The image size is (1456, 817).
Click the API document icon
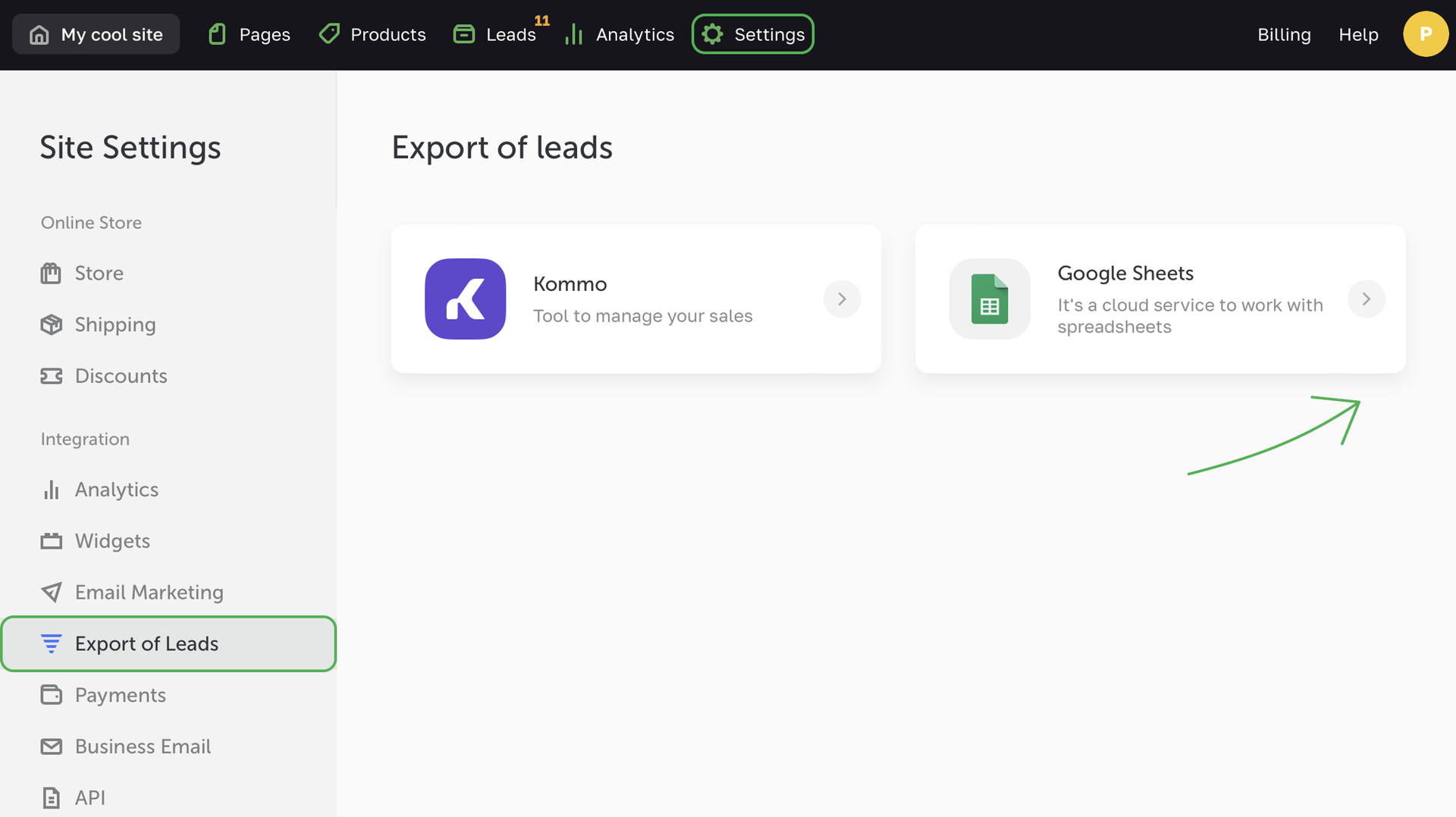(x=51, y=797)
